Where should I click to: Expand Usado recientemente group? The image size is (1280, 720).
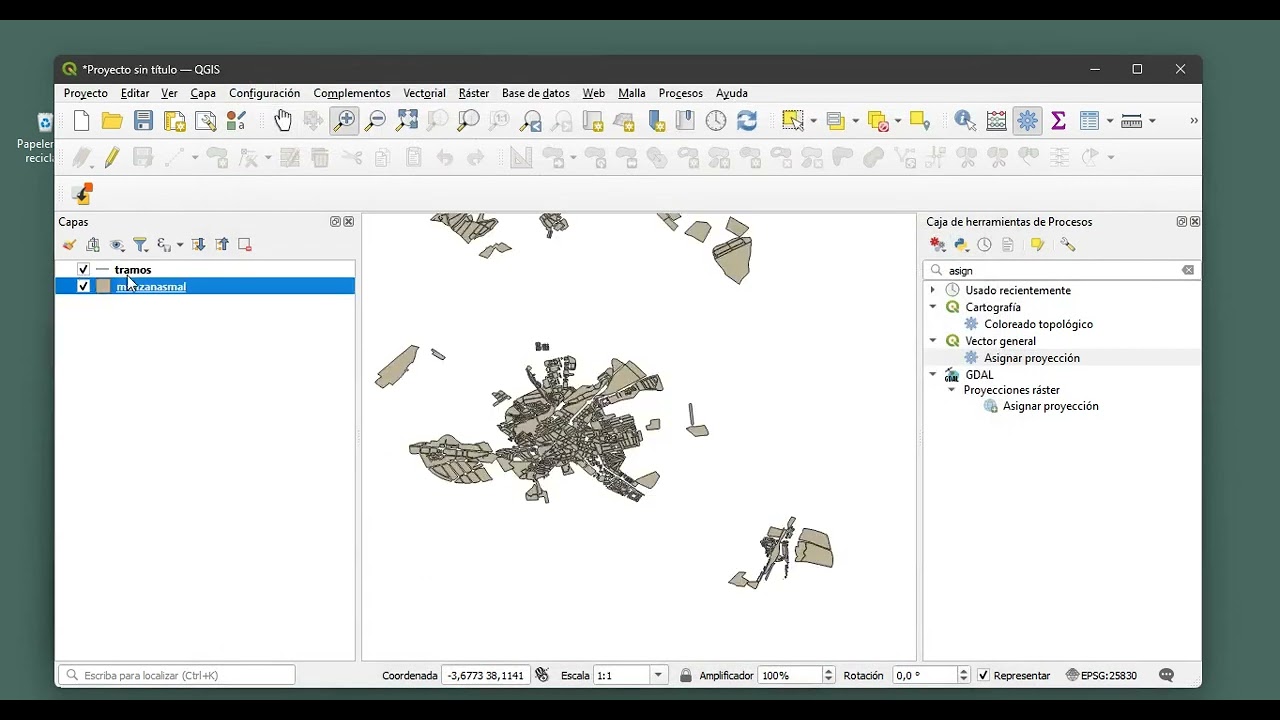coord(933,290)
